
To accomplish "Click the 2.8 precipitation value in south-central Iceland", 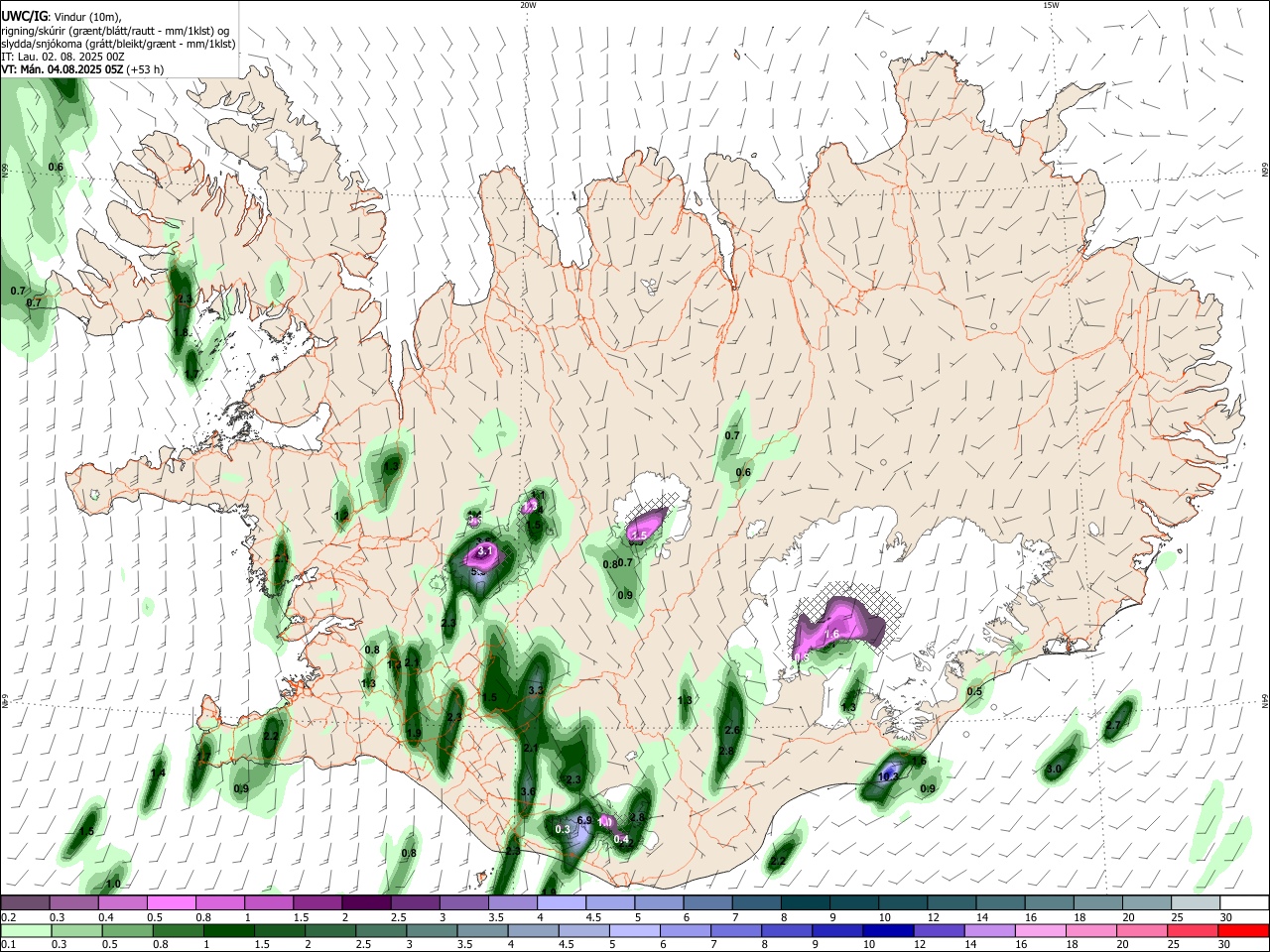I will pos(726,751).
